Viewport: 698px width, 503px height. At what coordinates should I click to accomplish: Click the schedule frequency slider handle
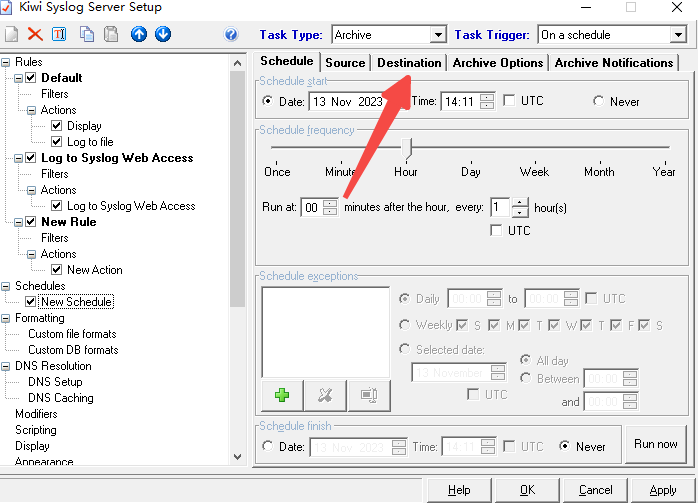[406, 148]
